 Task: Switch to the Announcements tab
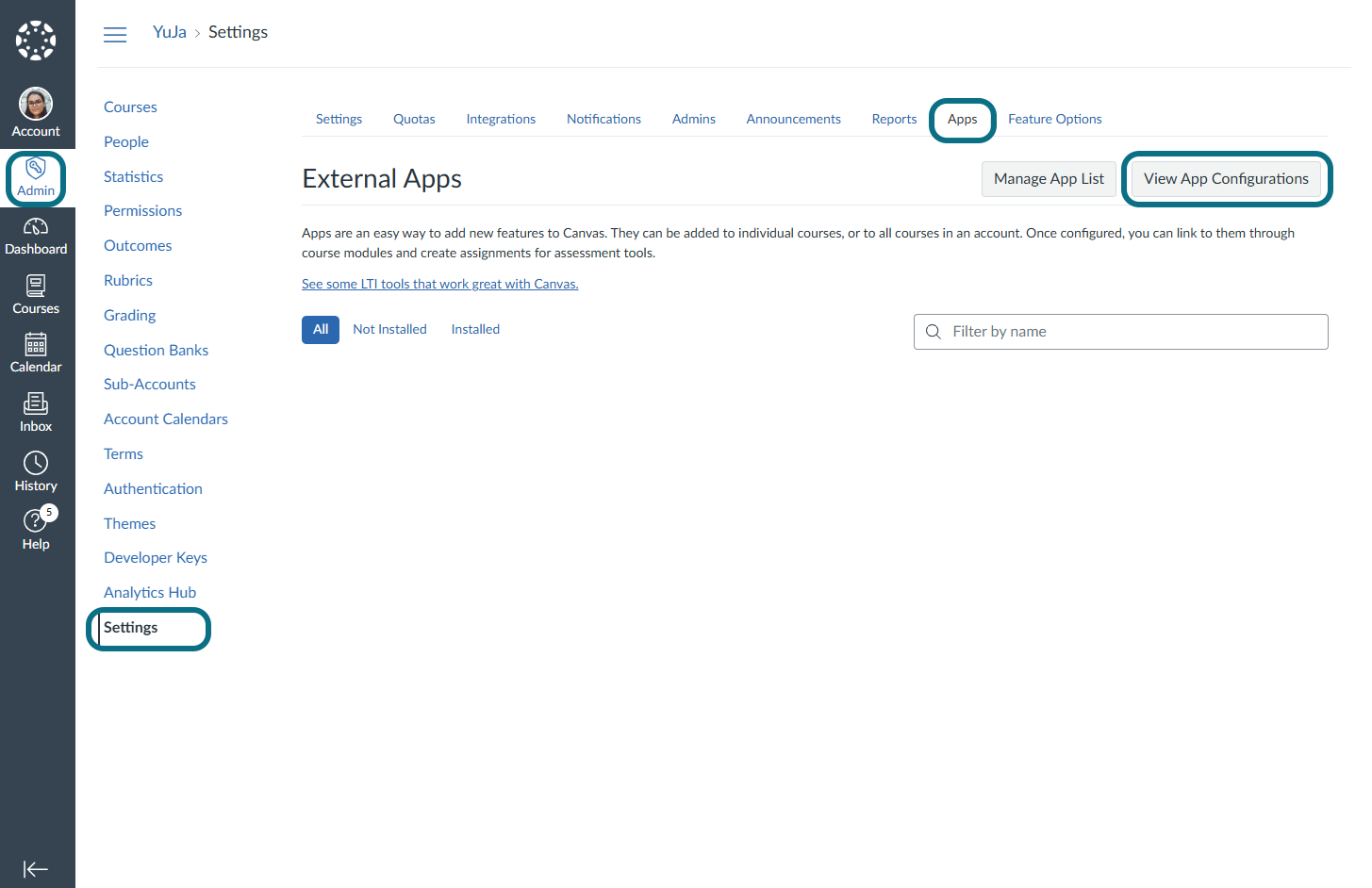pos(794,119)
